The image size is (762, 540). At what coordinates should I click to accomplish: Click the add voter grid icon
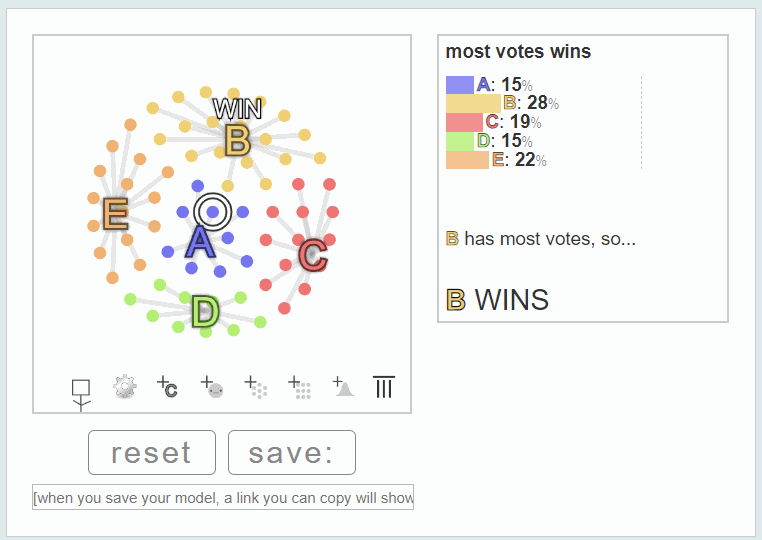299,386
